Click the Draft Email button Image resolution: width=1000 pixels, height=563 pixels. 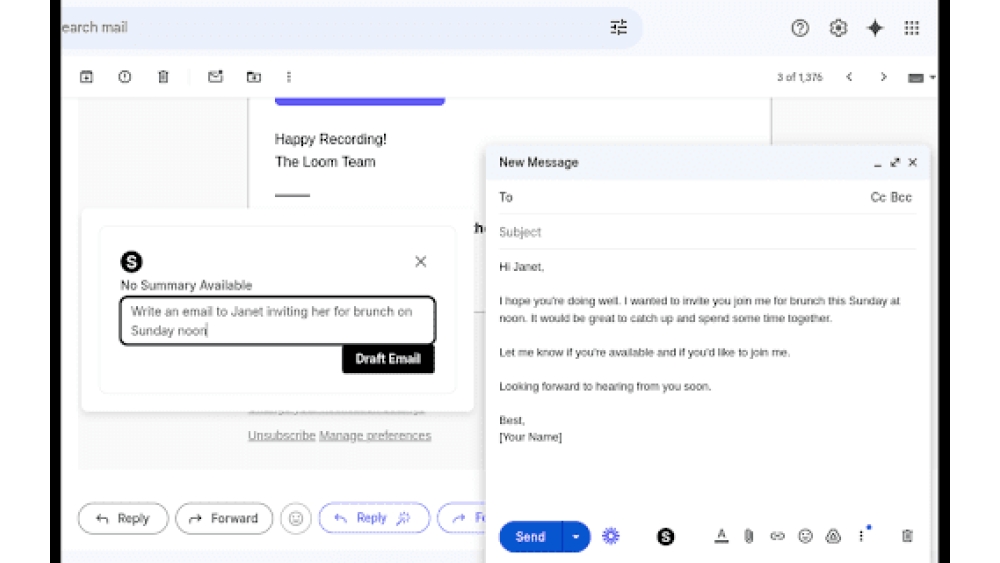click(388, 359)
